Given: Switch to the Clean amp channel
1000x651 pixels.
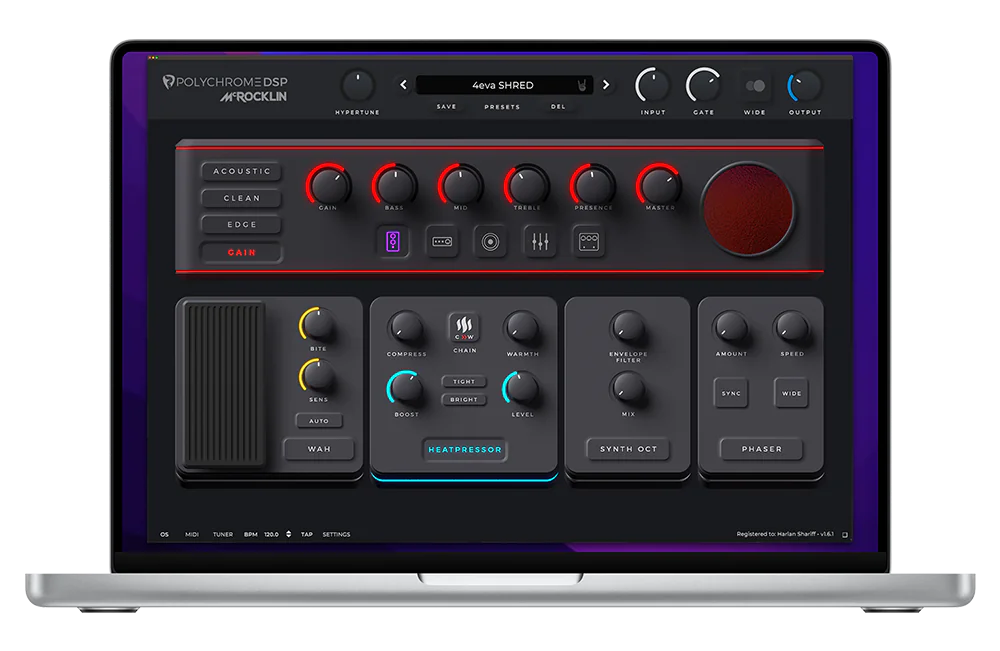Looking at the screenshot, I should pos(242,198).
